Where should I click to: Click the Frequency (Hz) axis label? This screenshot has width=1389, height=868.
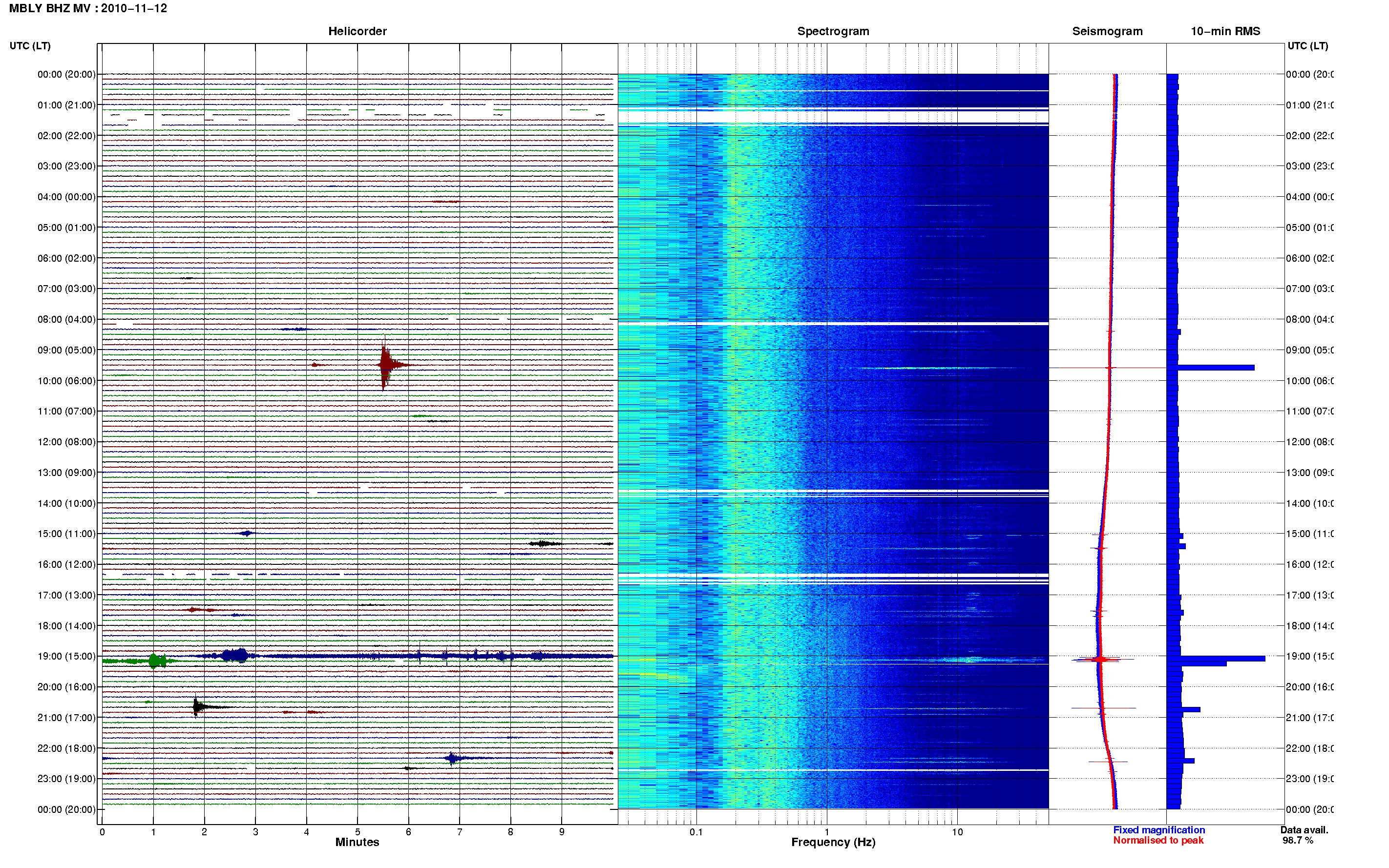click(833, 842)
